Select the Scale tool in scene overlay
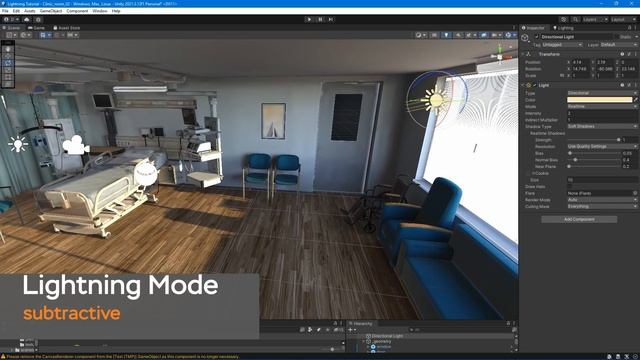The height and width of the screenshot is (360, 640). click(x=8, y=70)
